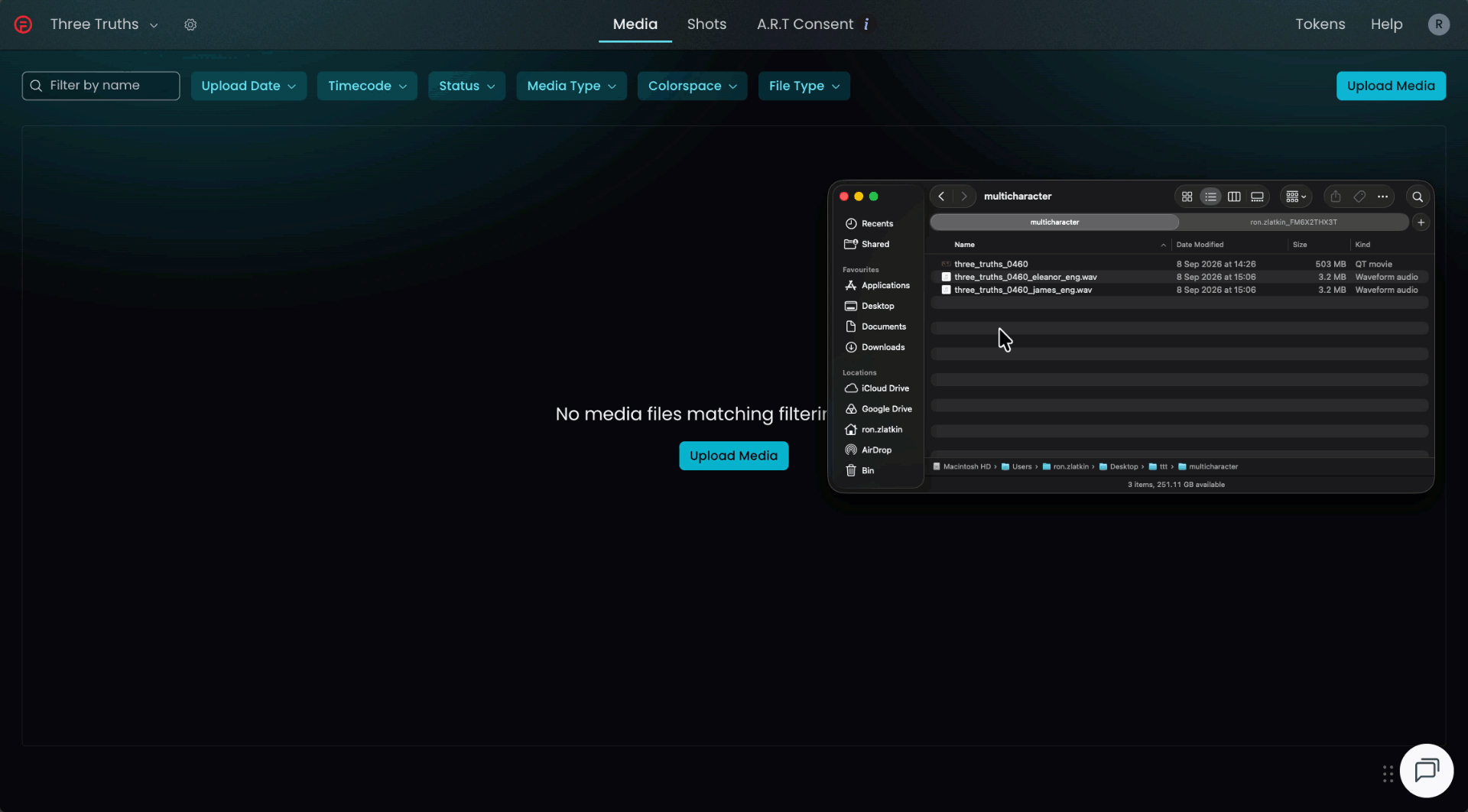Image resolution: width=1468 pixels, height=812 pixels.
Task: Open Applications in Finder sidebar
Action: click(878, 285)
